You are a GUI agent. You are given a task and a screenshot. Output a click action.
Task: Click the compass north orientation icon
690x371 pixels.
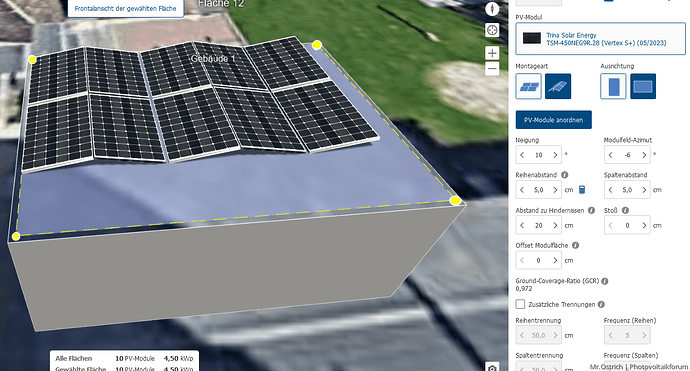[x=492, y=8]
